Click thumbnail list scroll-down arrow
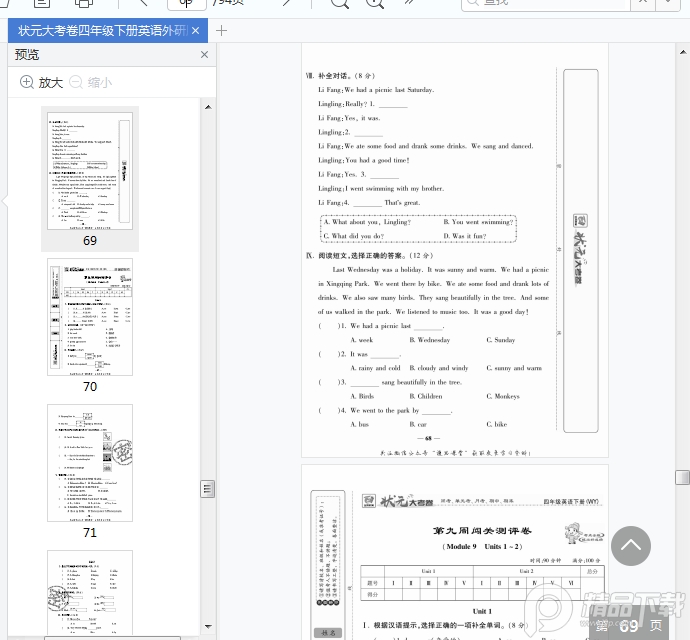 (x=208, y=626)
